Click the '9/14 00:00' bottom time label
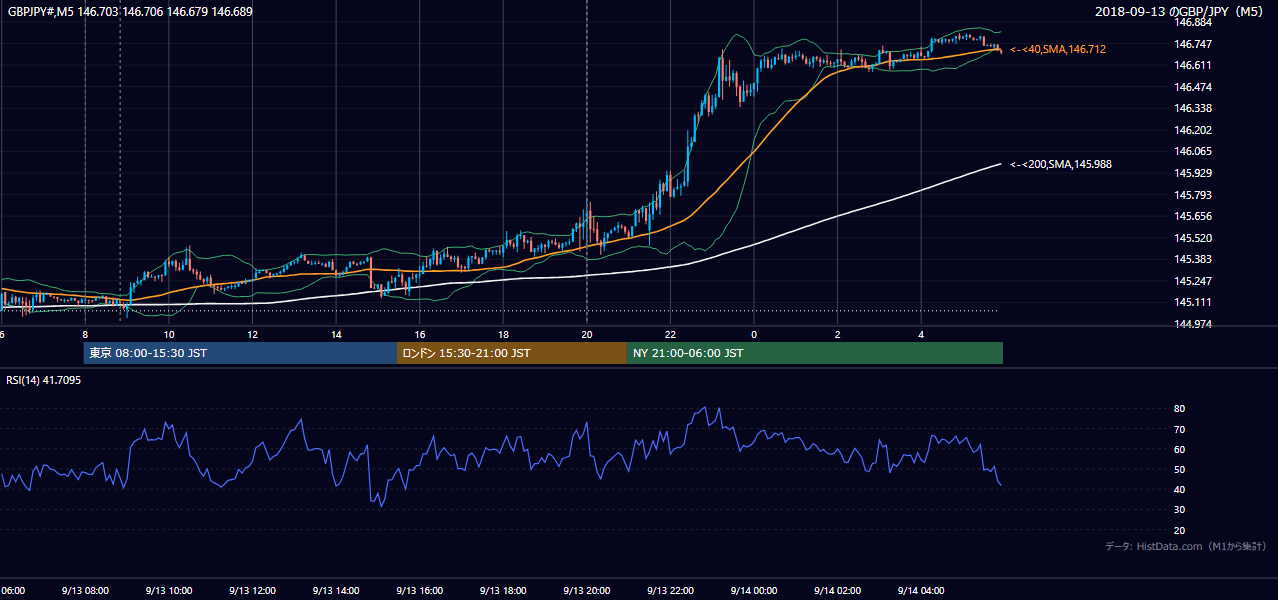Viewport: 1278px width, 600px height. [754, 591]
